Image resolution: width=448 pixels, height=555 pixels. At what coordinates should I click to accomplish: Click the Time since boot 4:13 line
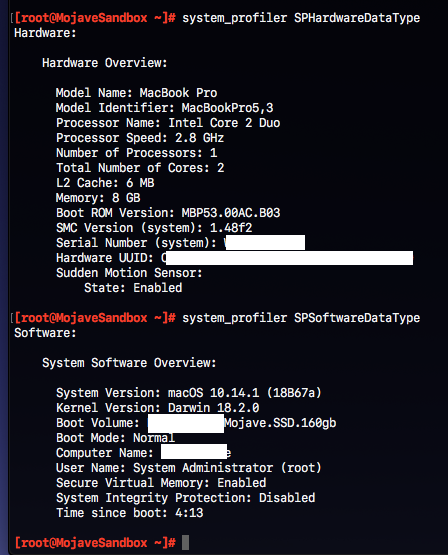coord(130,513)
